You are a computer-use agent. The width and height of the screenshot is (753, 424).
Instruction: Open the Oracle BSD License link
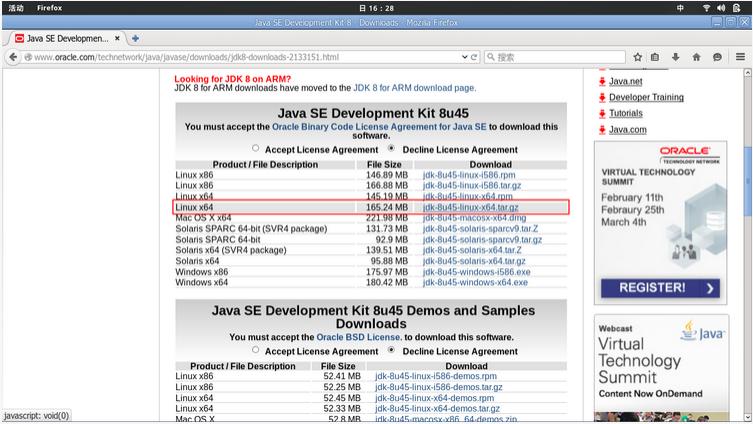coord(358,337)
